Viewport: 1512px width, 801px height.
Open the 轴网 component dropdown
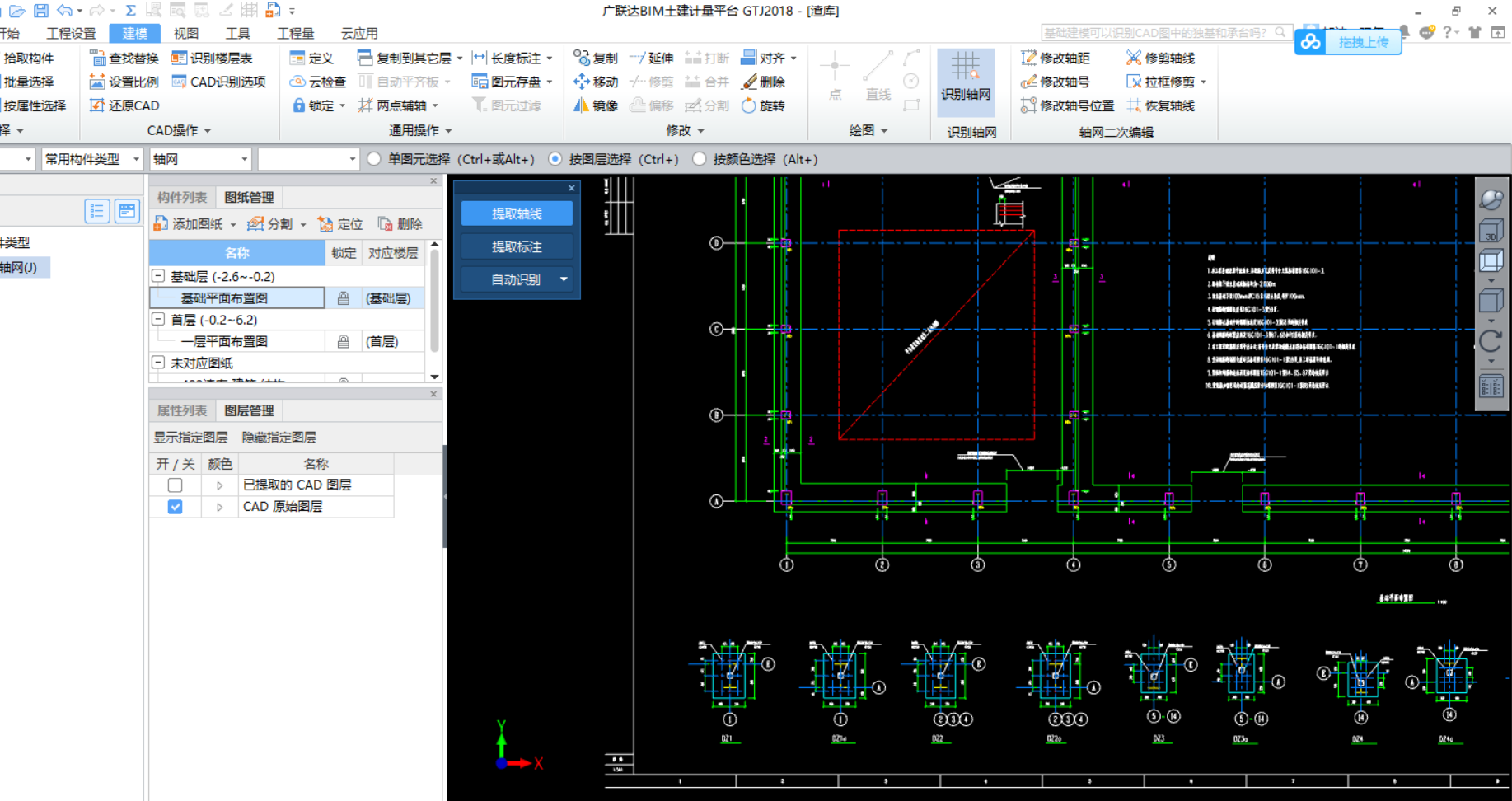tap(200, 159)
